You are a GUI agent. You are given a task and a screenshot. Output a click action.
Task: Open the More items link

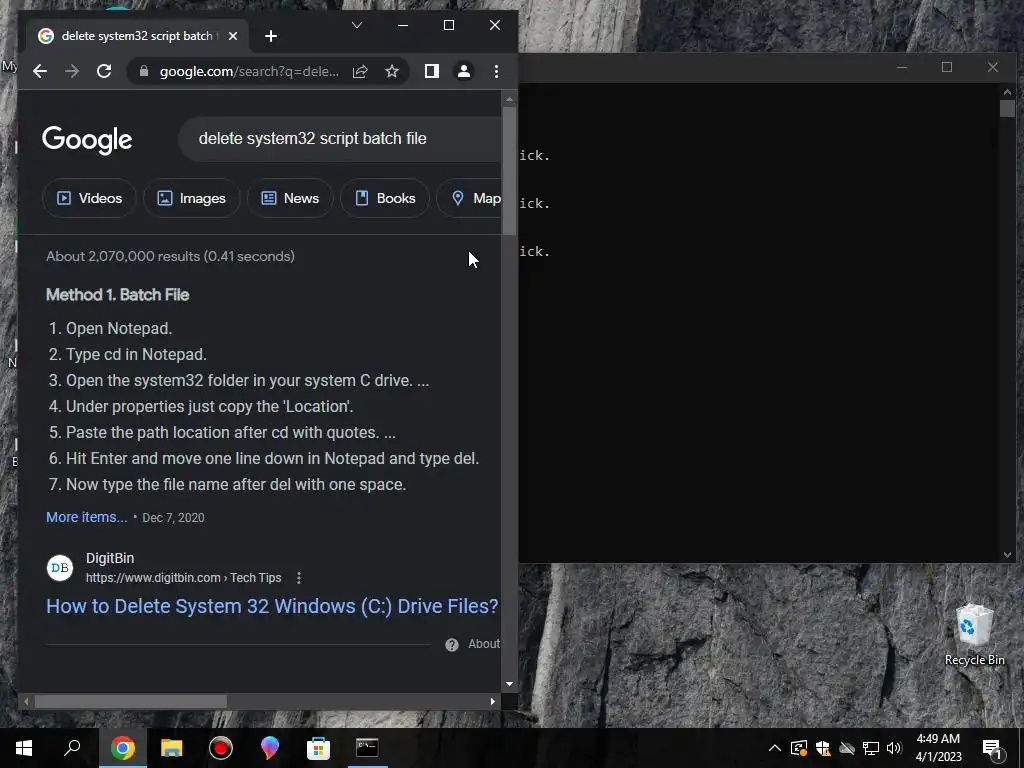pos(86,517)
